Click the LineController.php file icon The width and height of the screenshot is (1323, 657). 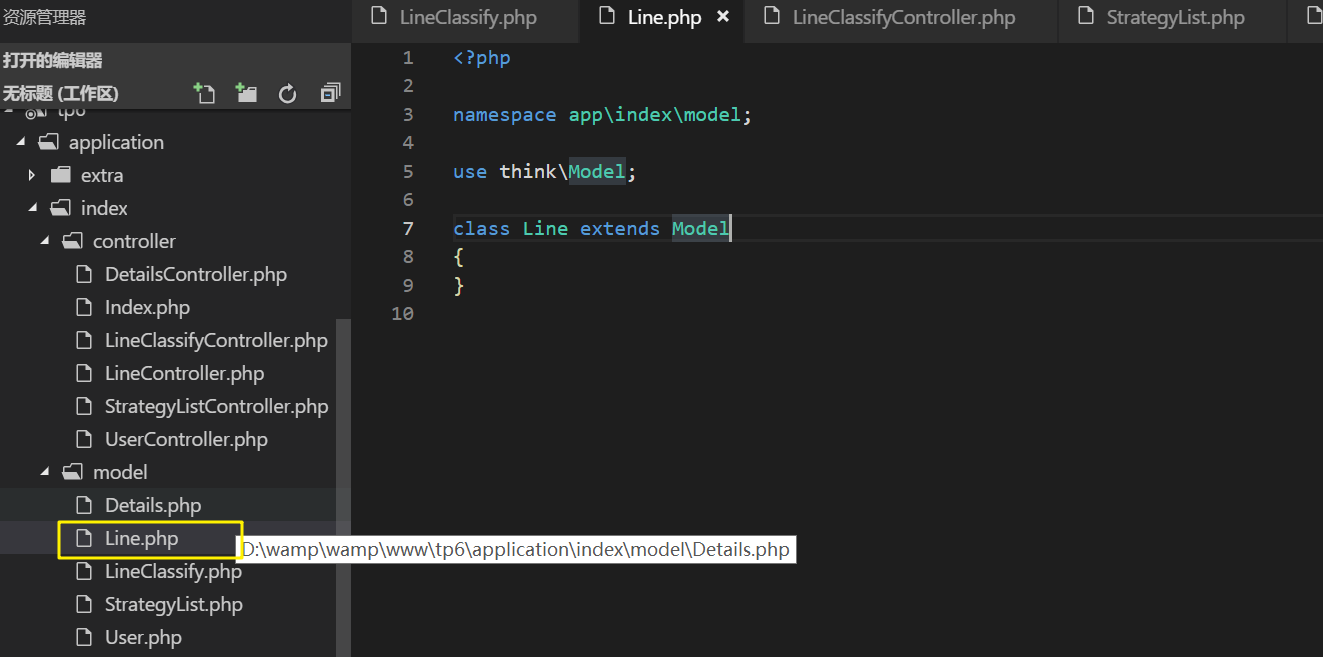coord(85,373)
